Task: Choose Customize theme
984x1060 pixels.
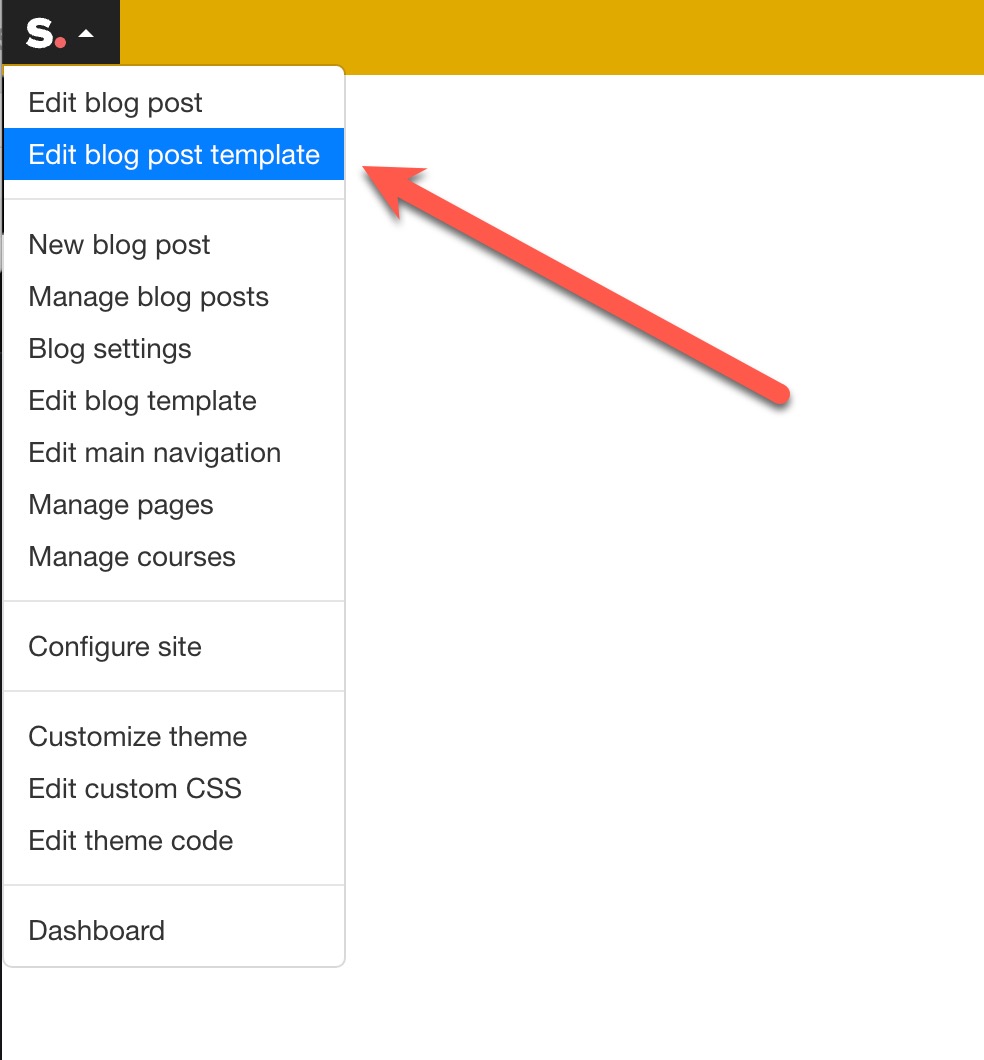Action: (x=138, y=736)
